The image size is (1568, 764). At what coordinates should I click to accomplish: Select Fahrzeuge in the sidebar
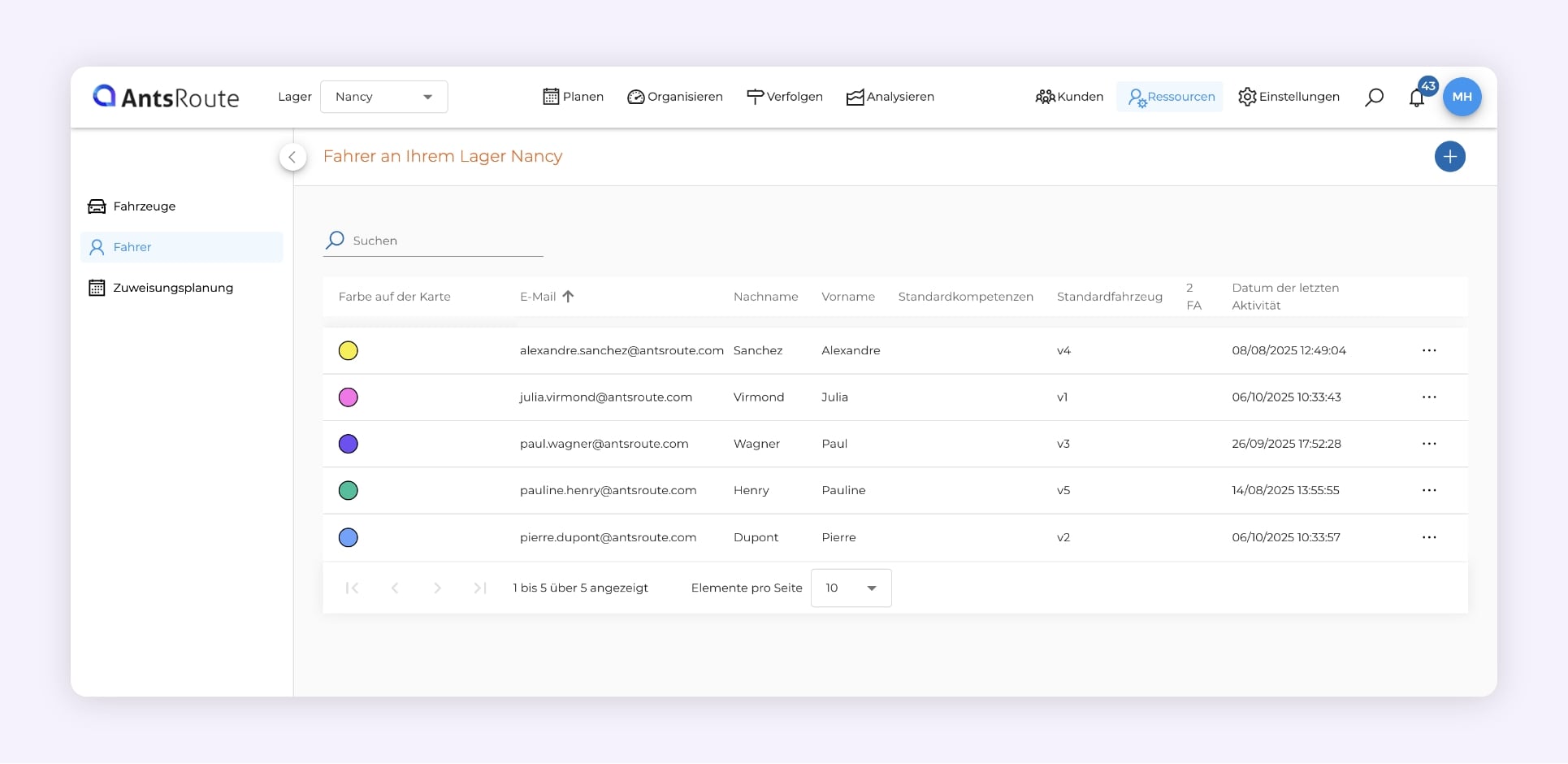tap(144, 206)
